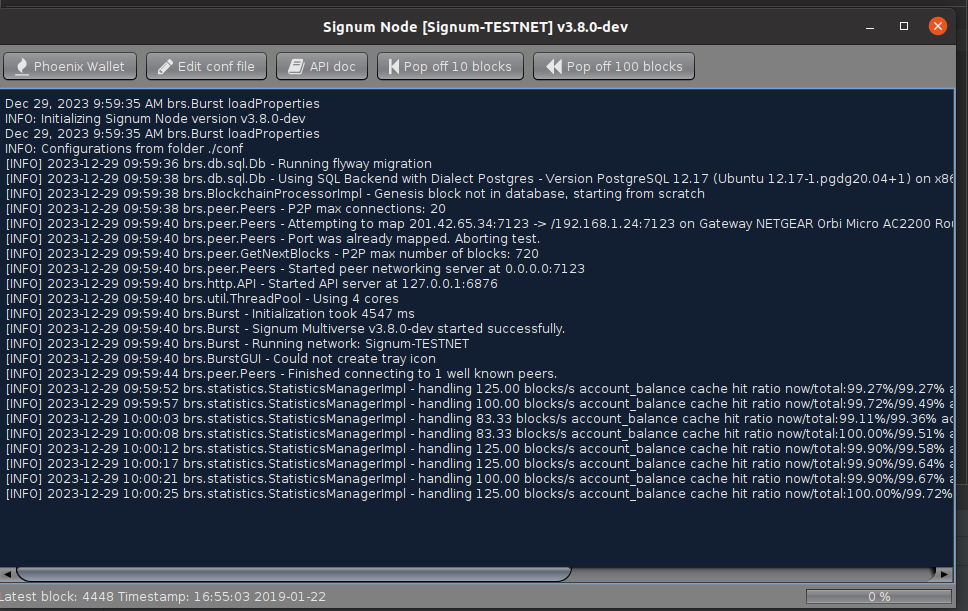Click the pencil icon on Edit conf file

coord(165,67)
